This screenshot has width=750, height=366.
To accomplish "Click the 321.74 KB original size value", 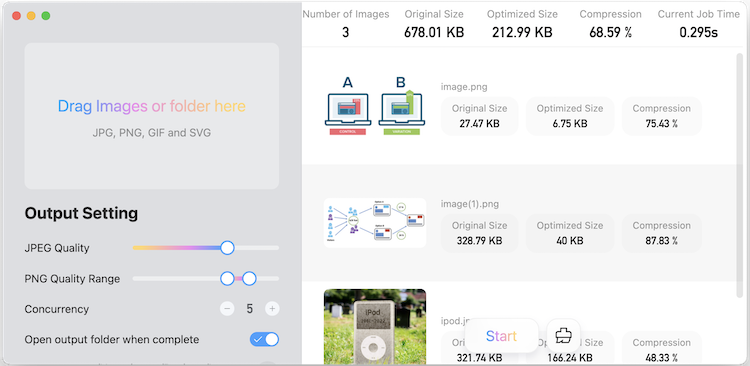I will [479, 358].
